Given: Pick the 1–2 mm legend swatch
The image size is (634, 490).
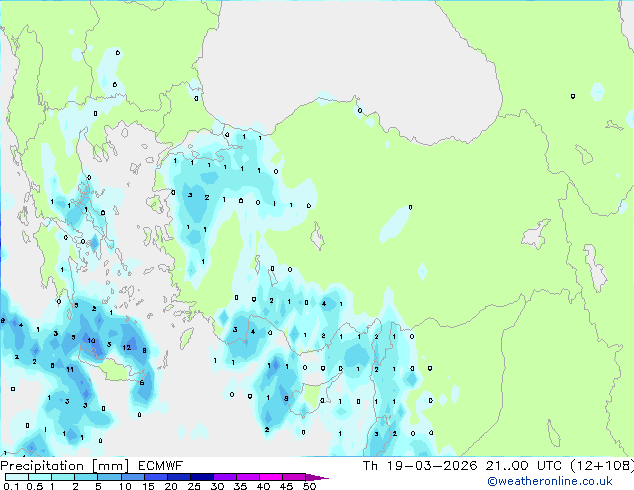Looking at the screenshot, I should tap(63, 477).
